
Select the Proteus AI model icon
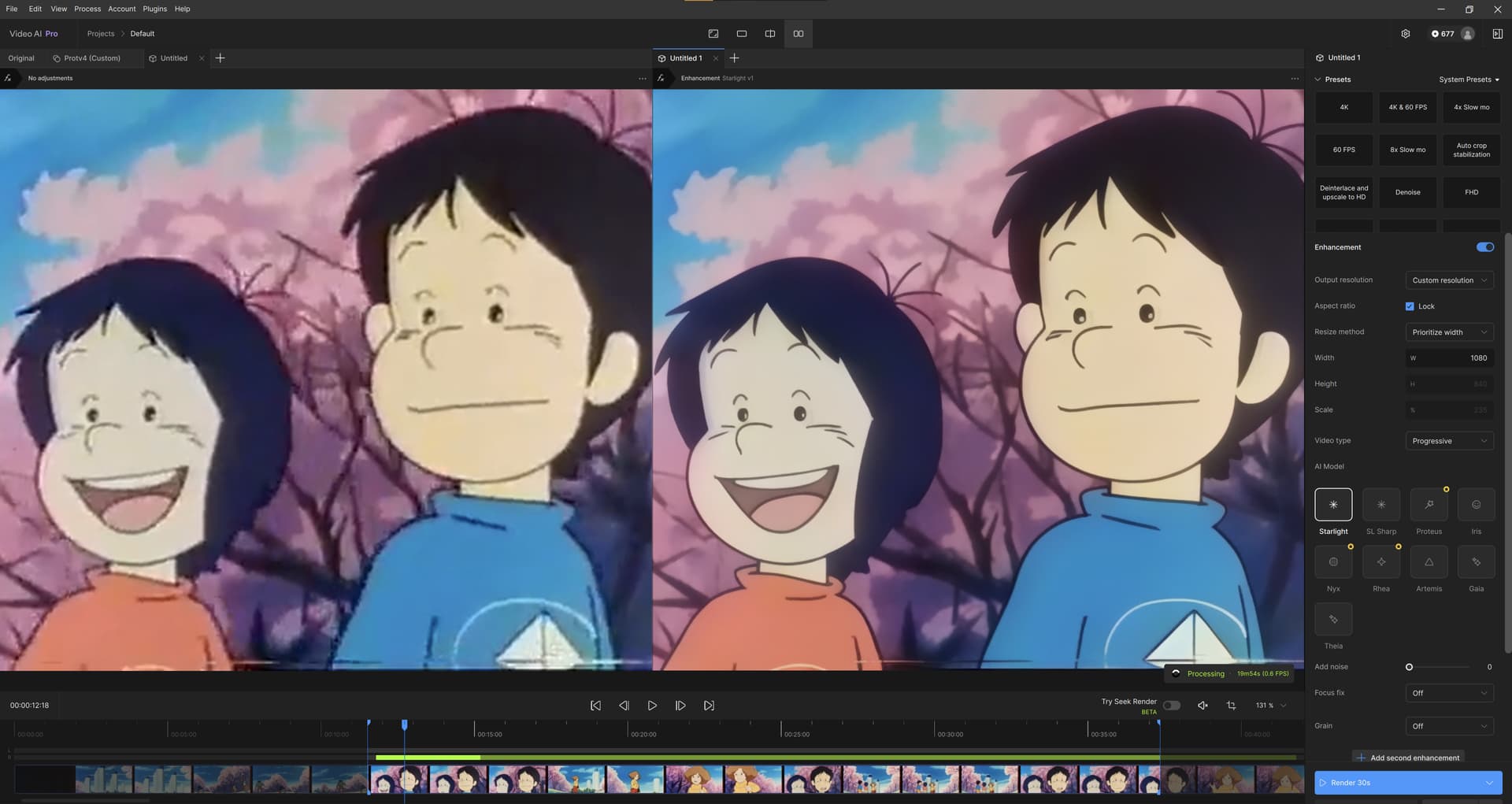1429,505
